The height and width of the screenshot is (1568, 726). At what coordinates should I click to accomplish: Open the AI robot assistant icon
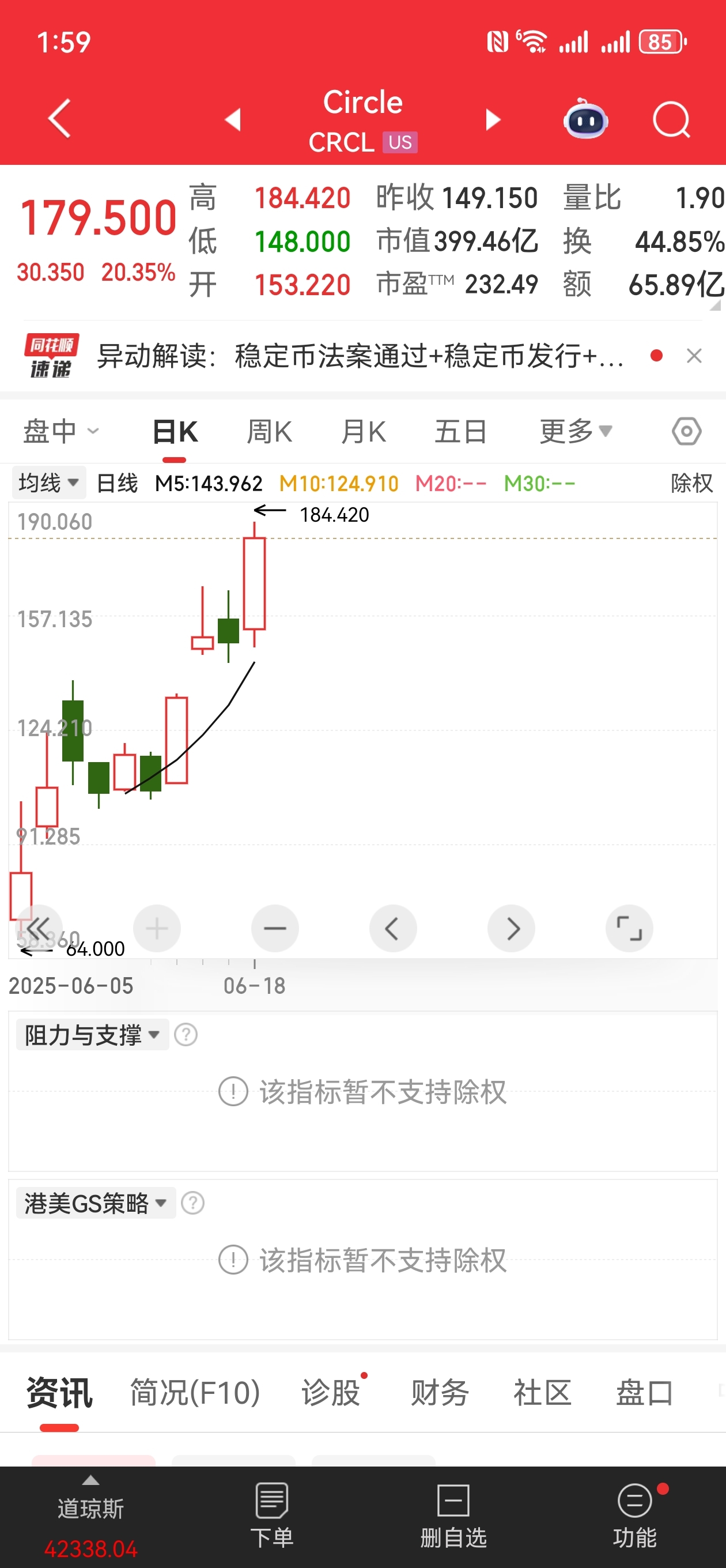point(585,119)
